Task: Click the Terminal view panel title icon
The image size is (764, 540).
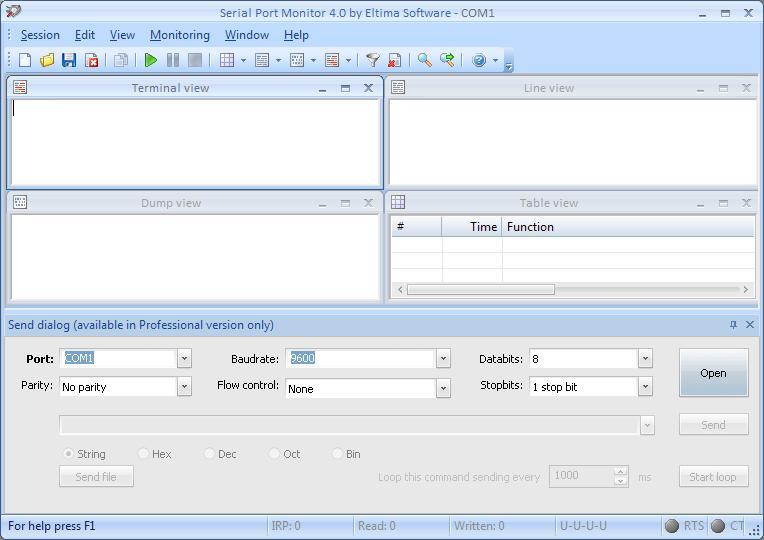Action: (20, 87)
